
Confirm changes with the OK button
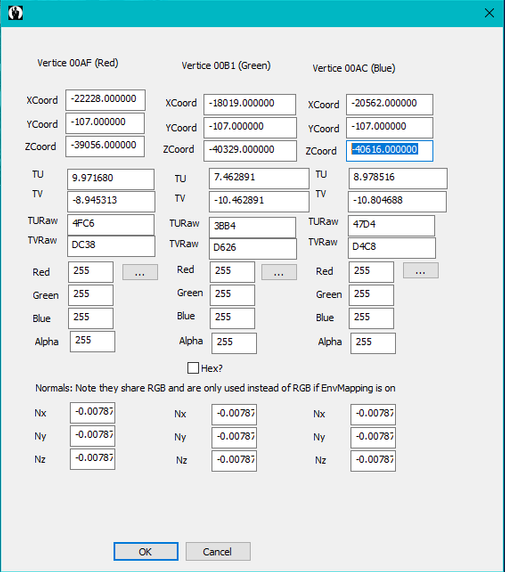[x=146, y=551]
